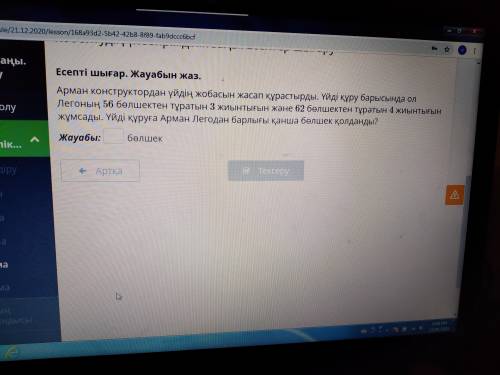Click the Артқа back button
Viewport: 500px width, 375px height.
[x=100, y=171]
